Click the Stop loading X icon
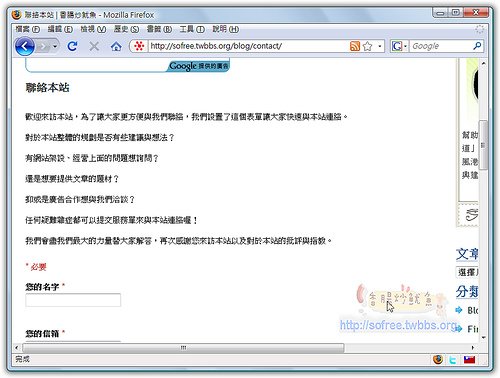Image resolution: width=500 pixels, height=378 pixels. point(94,46)
